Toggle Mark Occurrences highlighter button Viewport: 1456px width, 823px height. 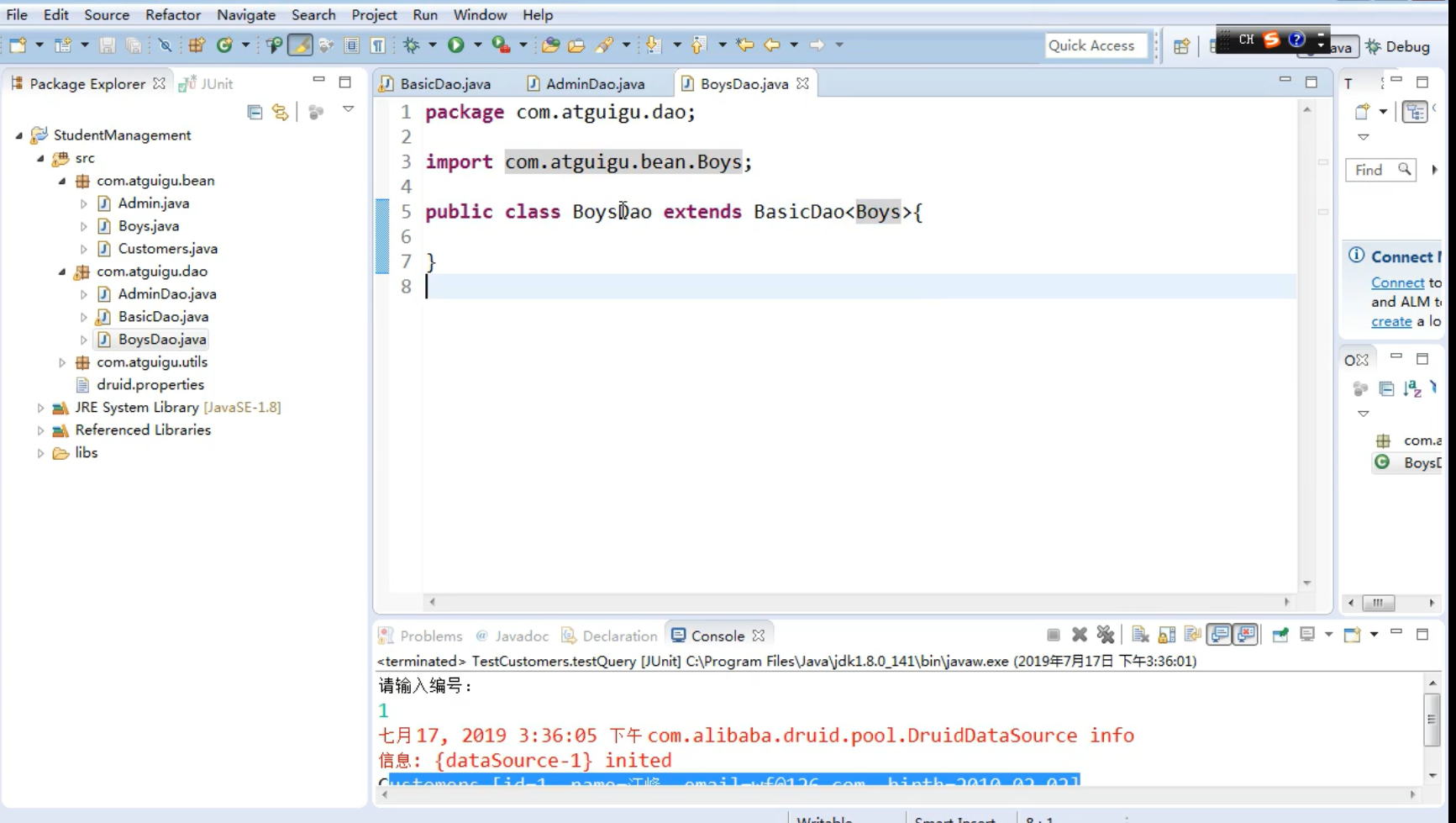[300, 45]
